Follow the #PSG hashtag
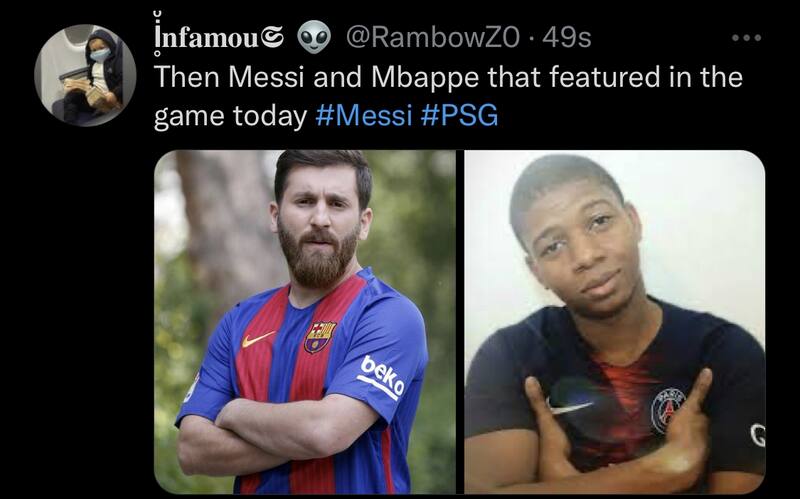Viewport: 800px width, 499px height. [x=460, y=116]
